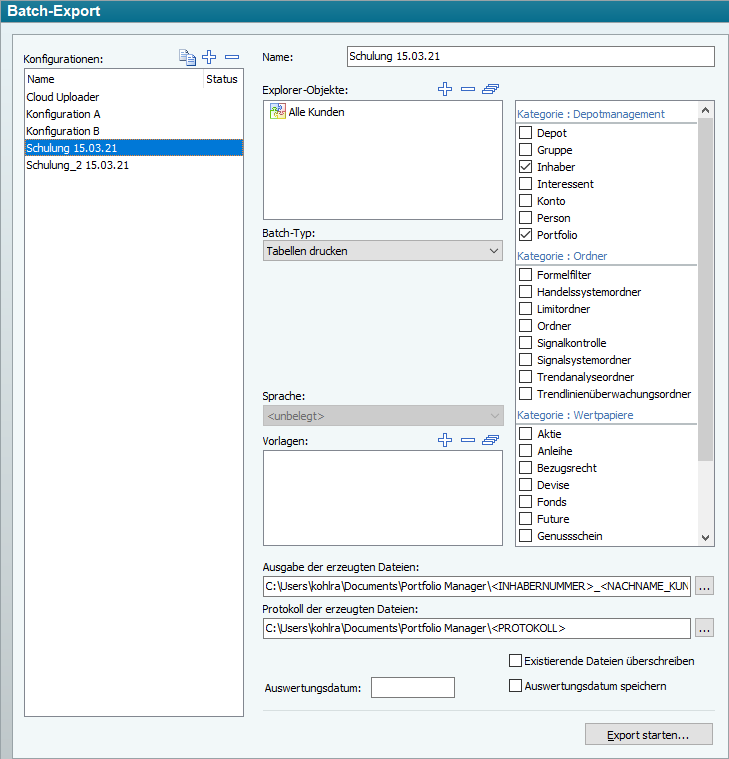Enable the Depot checkbox

(x=525, y=133)
